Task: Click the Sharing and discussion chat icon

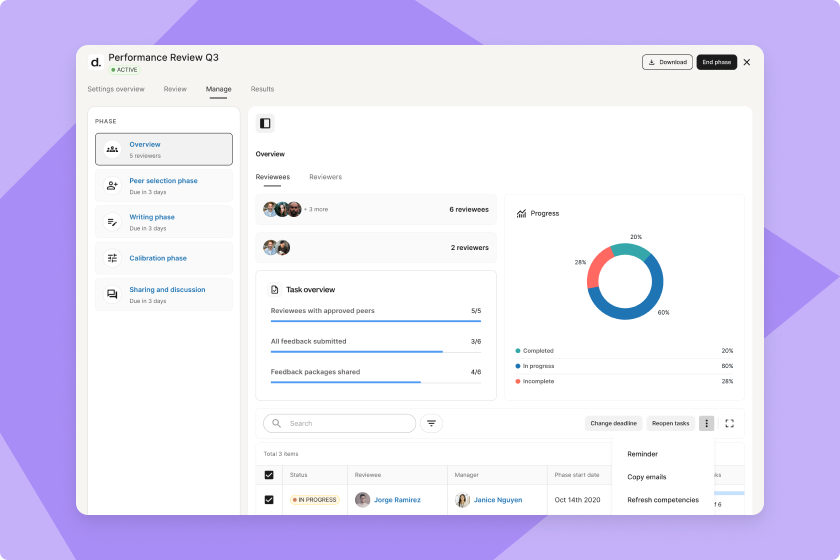Action: (112, 294)
